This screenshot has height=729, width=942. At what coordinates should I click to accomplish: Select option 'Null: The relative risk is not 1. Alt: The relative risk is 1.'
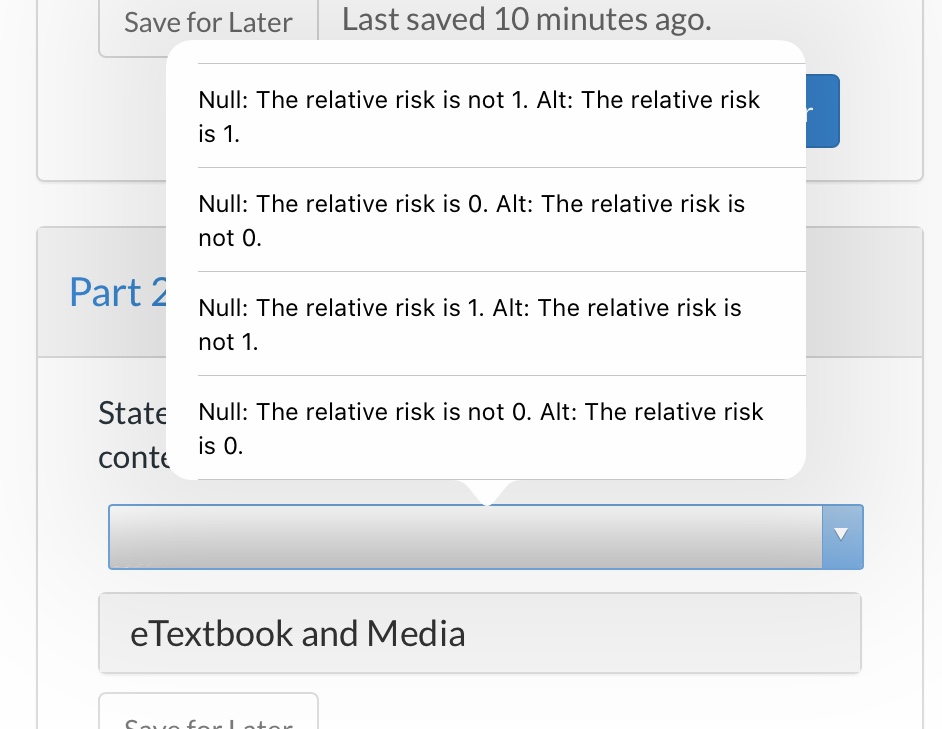tap(480, 116)
